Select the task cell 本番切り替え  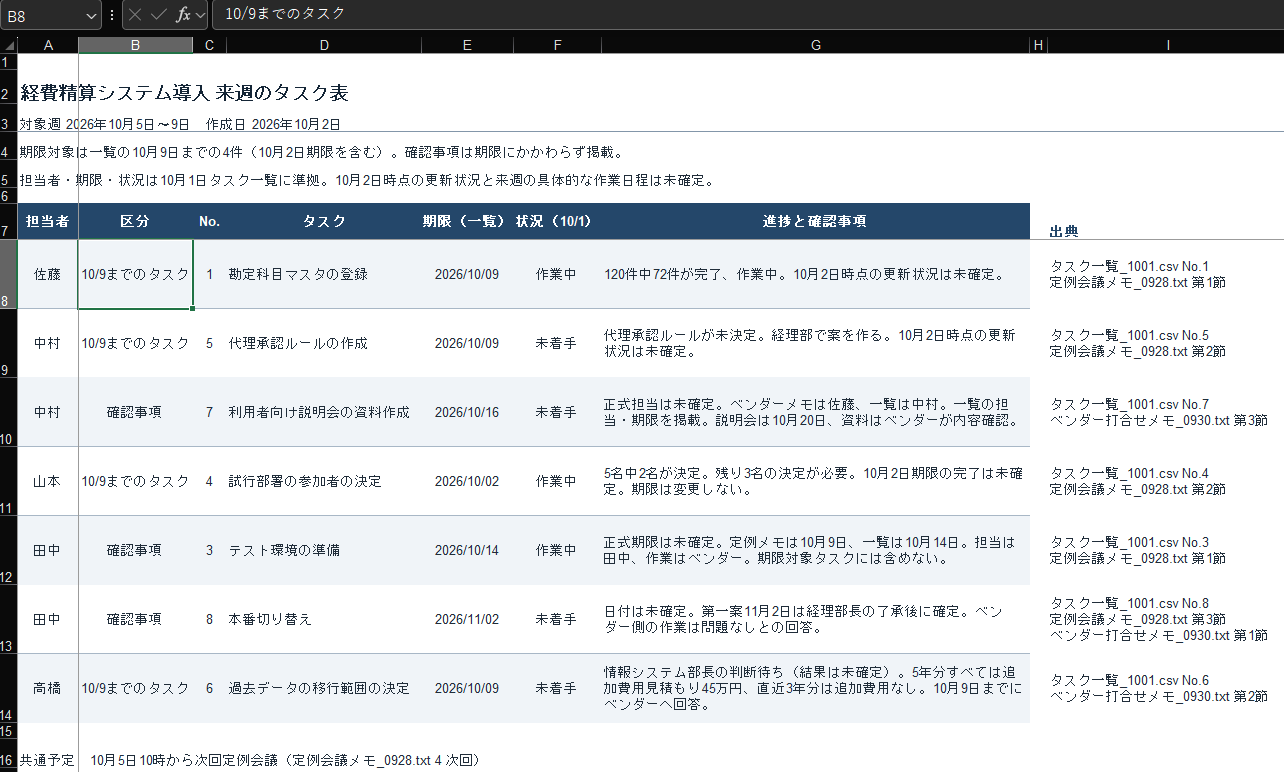[x=324, y=619]
